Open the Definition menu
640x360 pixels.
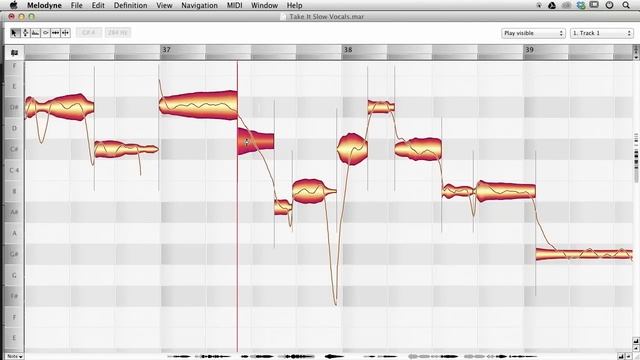[130, 5]
